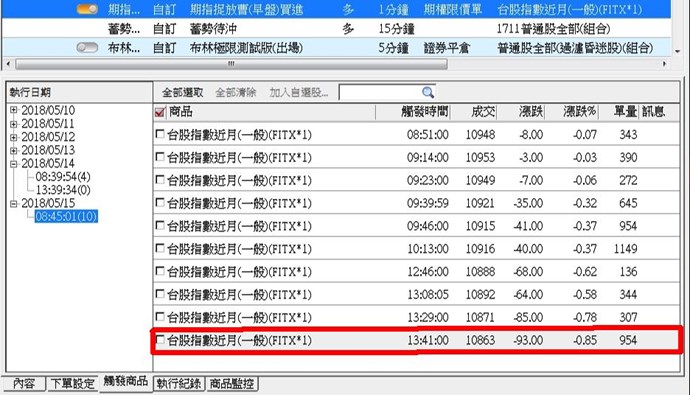Viewport: 690px width, 395px height.
Task: Select the 布林極限測試版(出場) strategy row
Action: click(336, 48)
